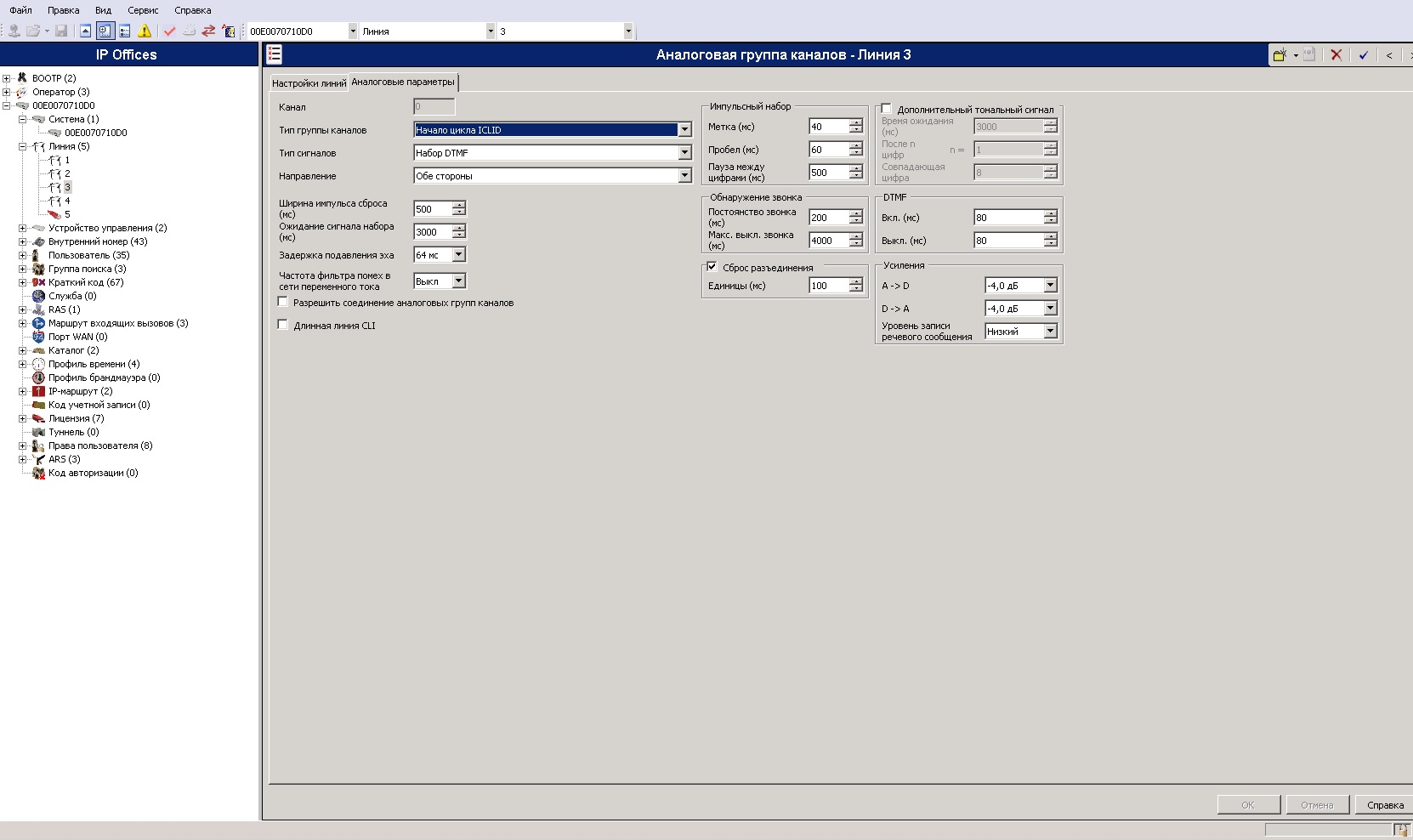Open Тип сигналов dropdown

[684, 153]
